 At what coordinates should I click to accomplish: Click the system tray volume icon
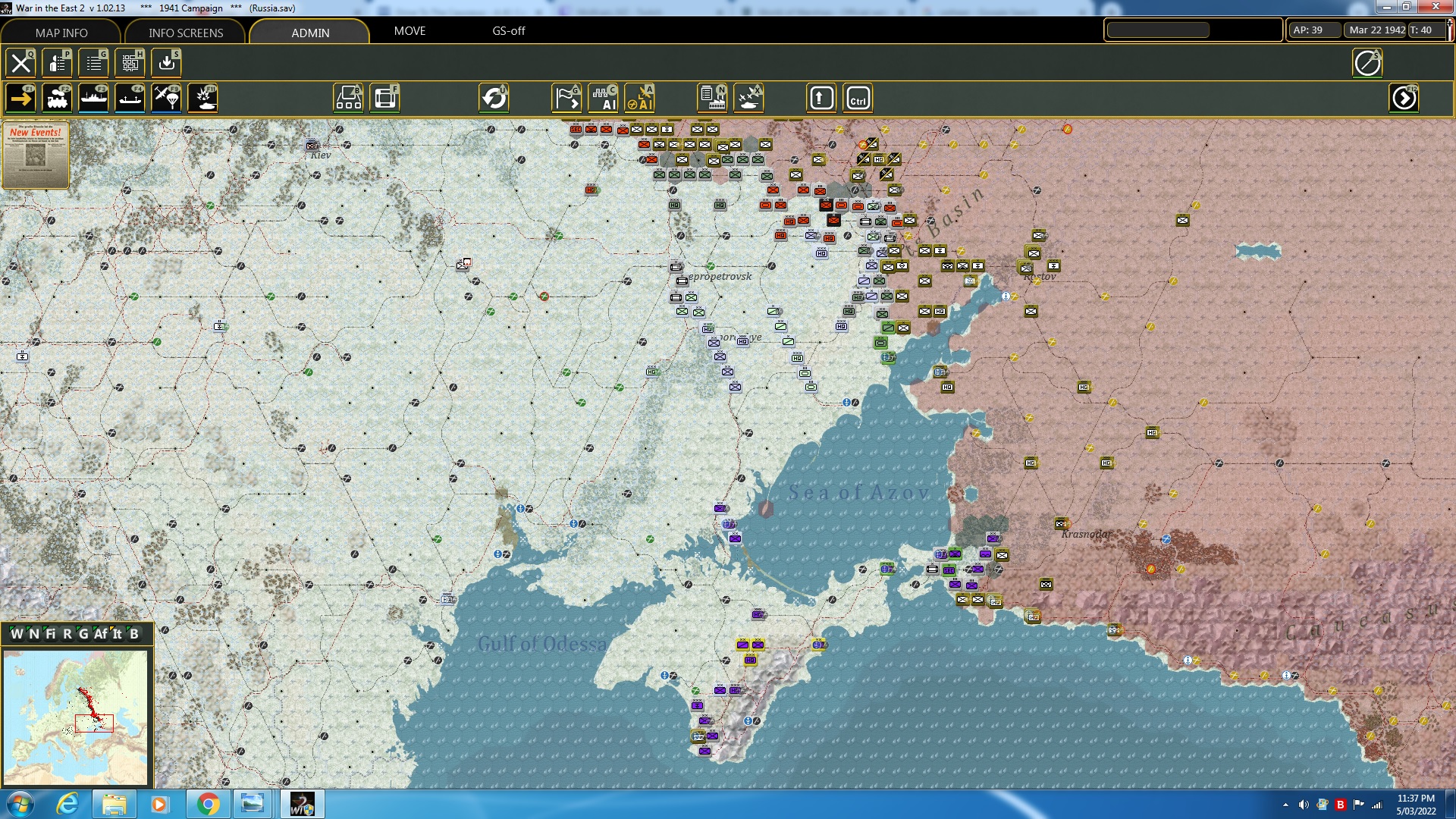(x=1304, y=805)
